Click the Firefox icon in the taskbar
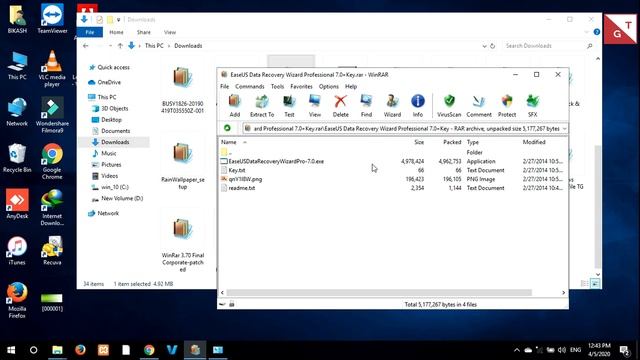This screenshot has width=640, height=360. point(80,350)
